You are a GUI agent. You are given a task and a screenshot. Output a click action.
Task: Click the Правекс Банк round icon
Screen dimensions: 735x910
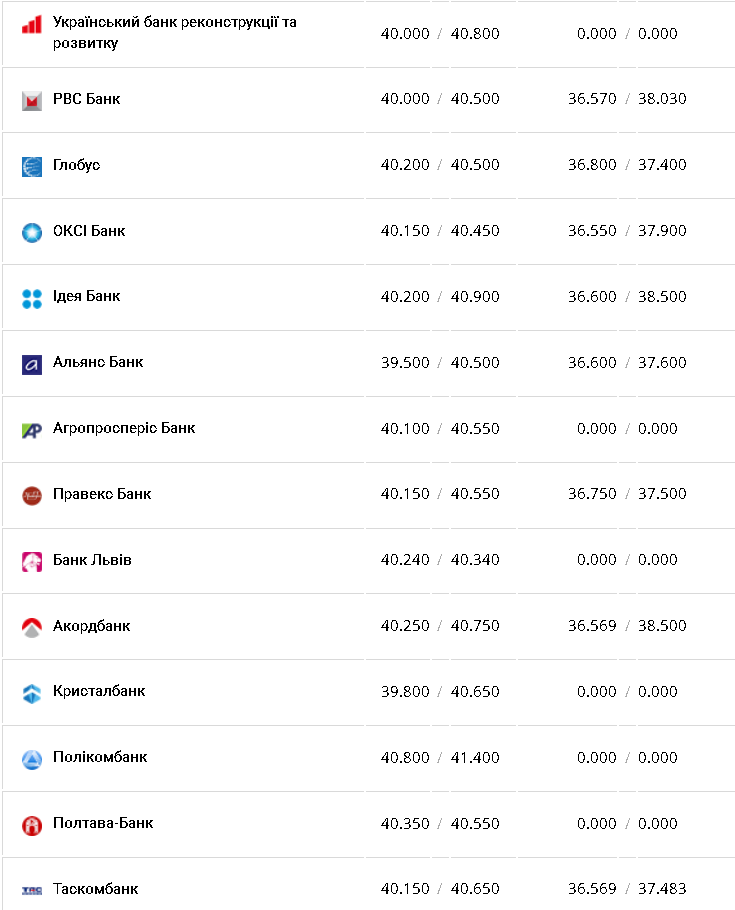click(x=32, y=495)
